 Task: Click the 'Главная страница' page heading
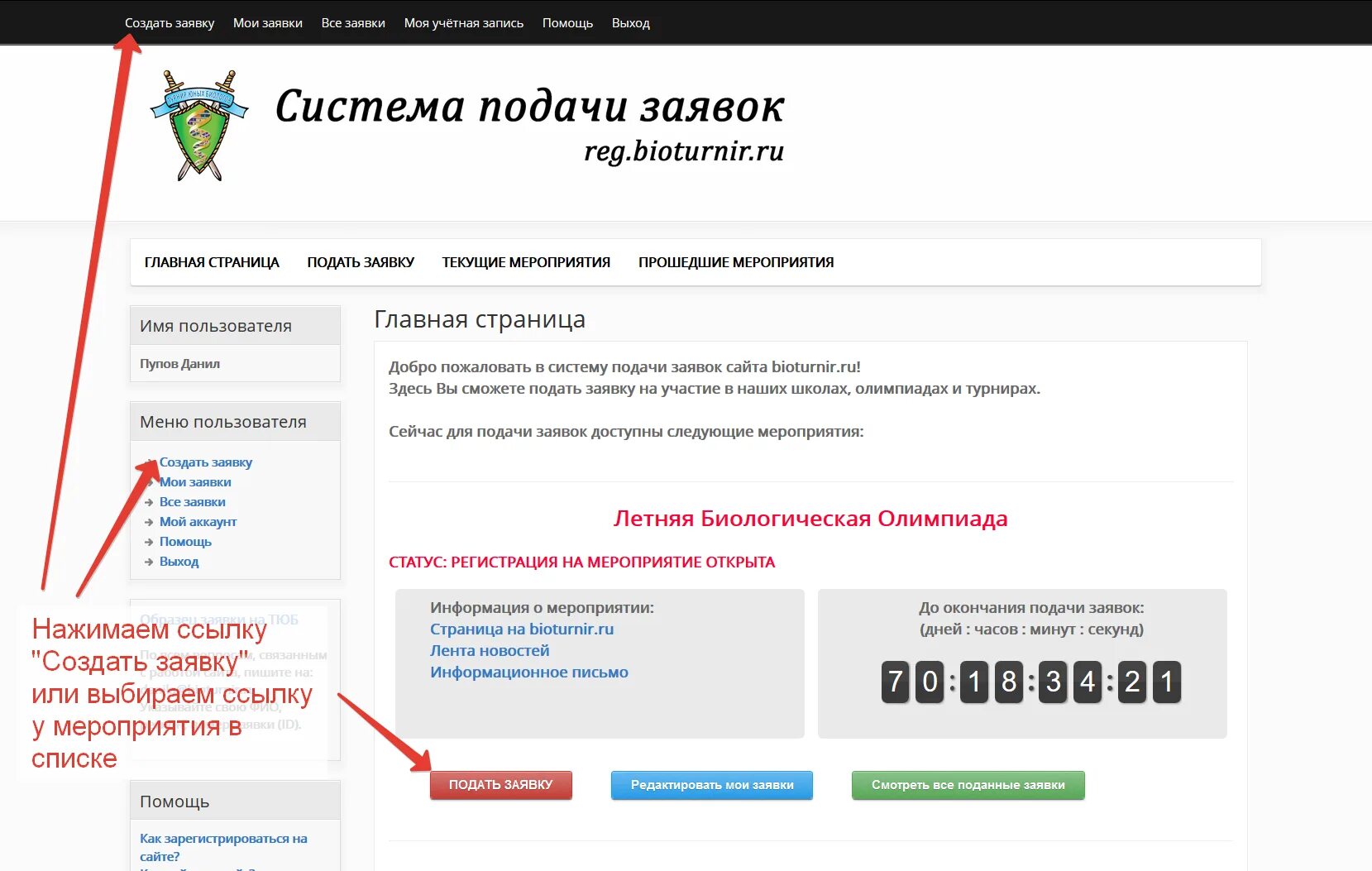(x=480, y=319)
